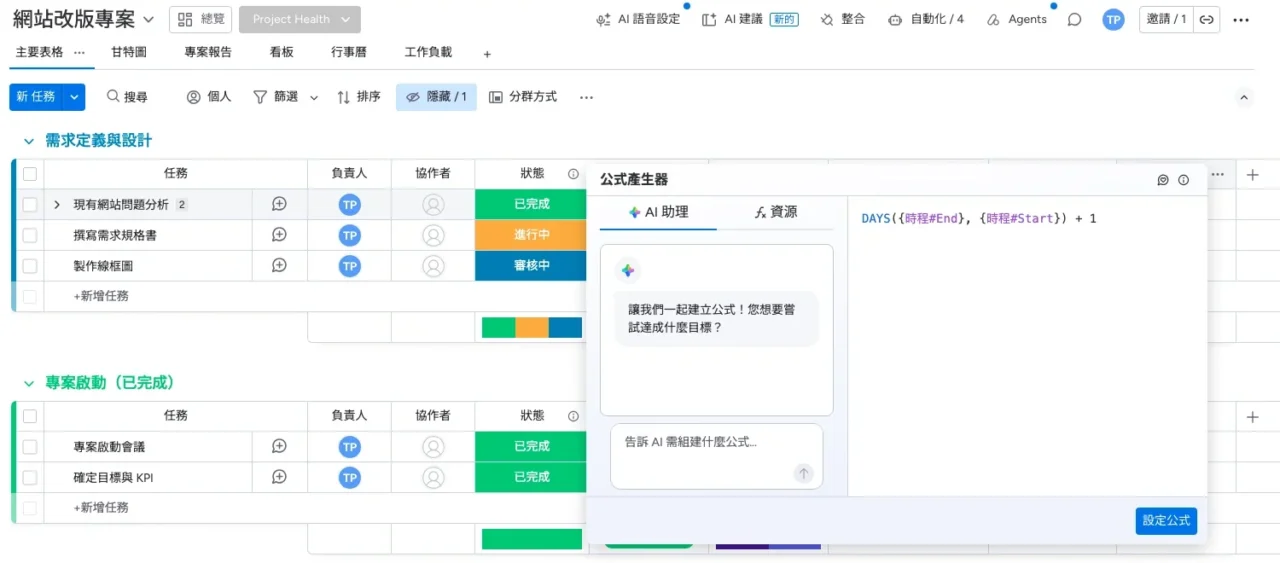Open the Project Health dropdown

pos(300,19)
